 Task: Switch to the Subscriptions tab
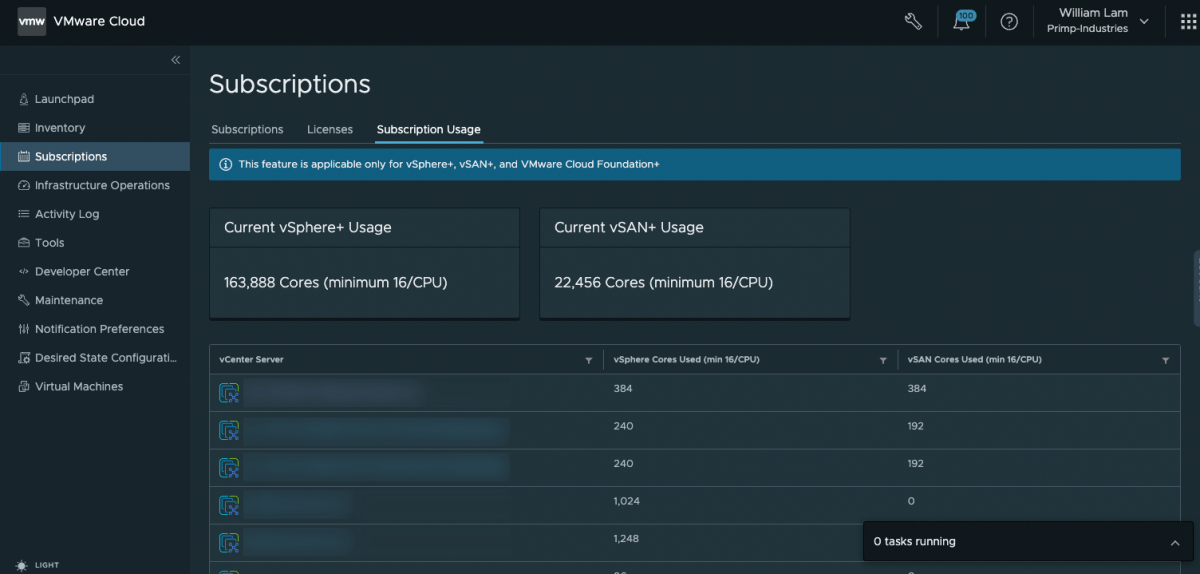[247, 129]
